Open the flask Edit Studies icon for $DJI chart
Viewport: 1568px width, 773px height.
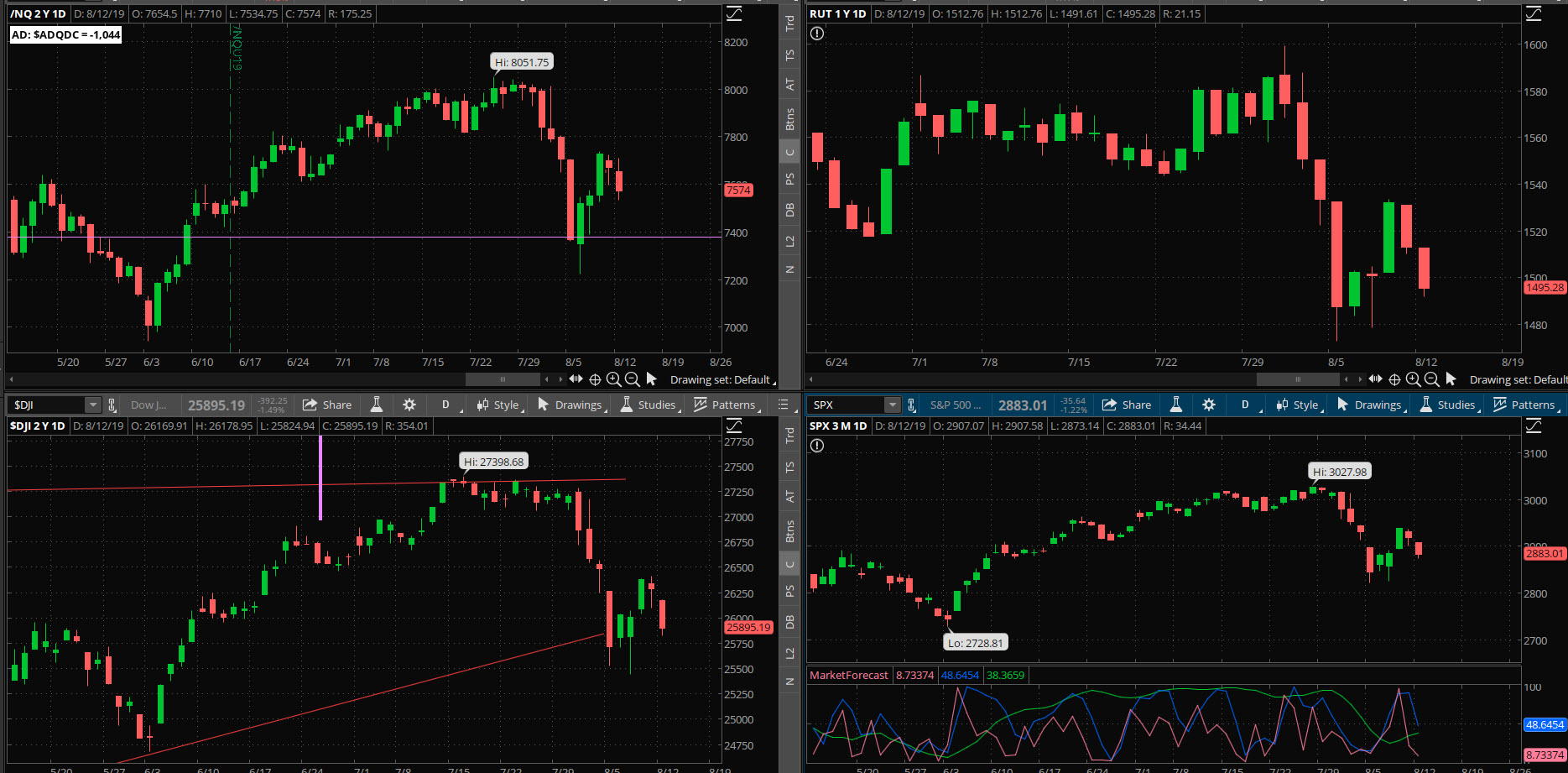377,405
